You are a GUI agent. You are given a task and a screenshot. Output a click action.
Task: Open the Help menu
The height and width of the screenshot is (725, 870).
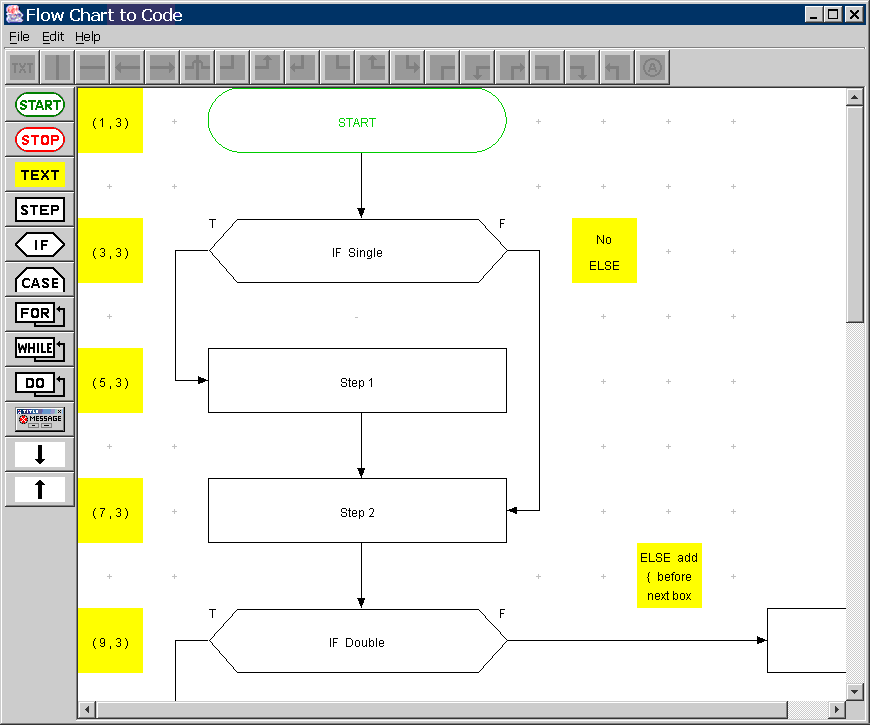point(88,37)
